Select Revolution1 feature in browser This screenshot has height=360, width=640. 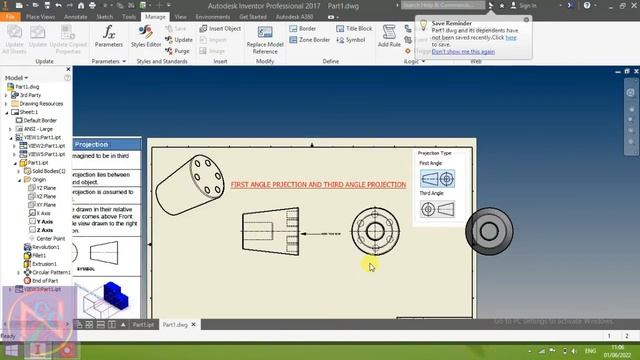[x=42, y=247]
